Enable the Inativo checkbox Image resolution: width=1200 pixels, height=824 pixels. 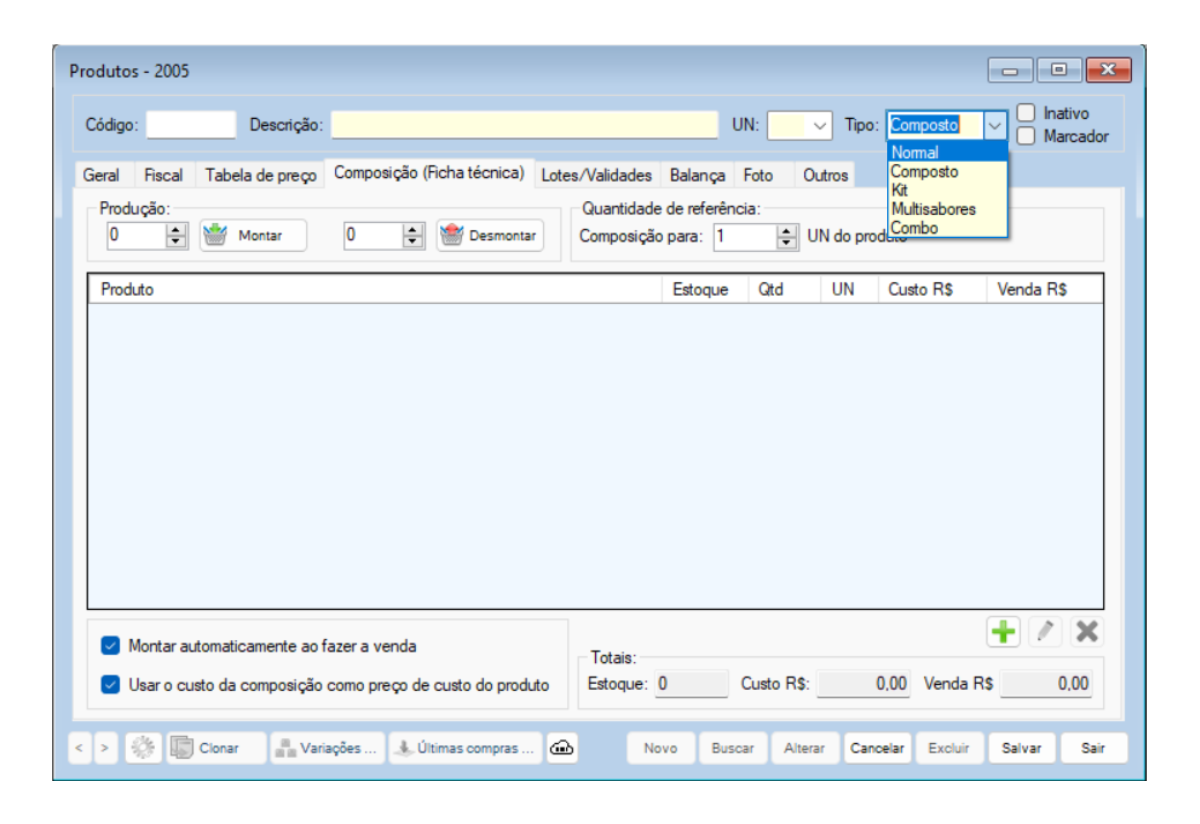1026,114
